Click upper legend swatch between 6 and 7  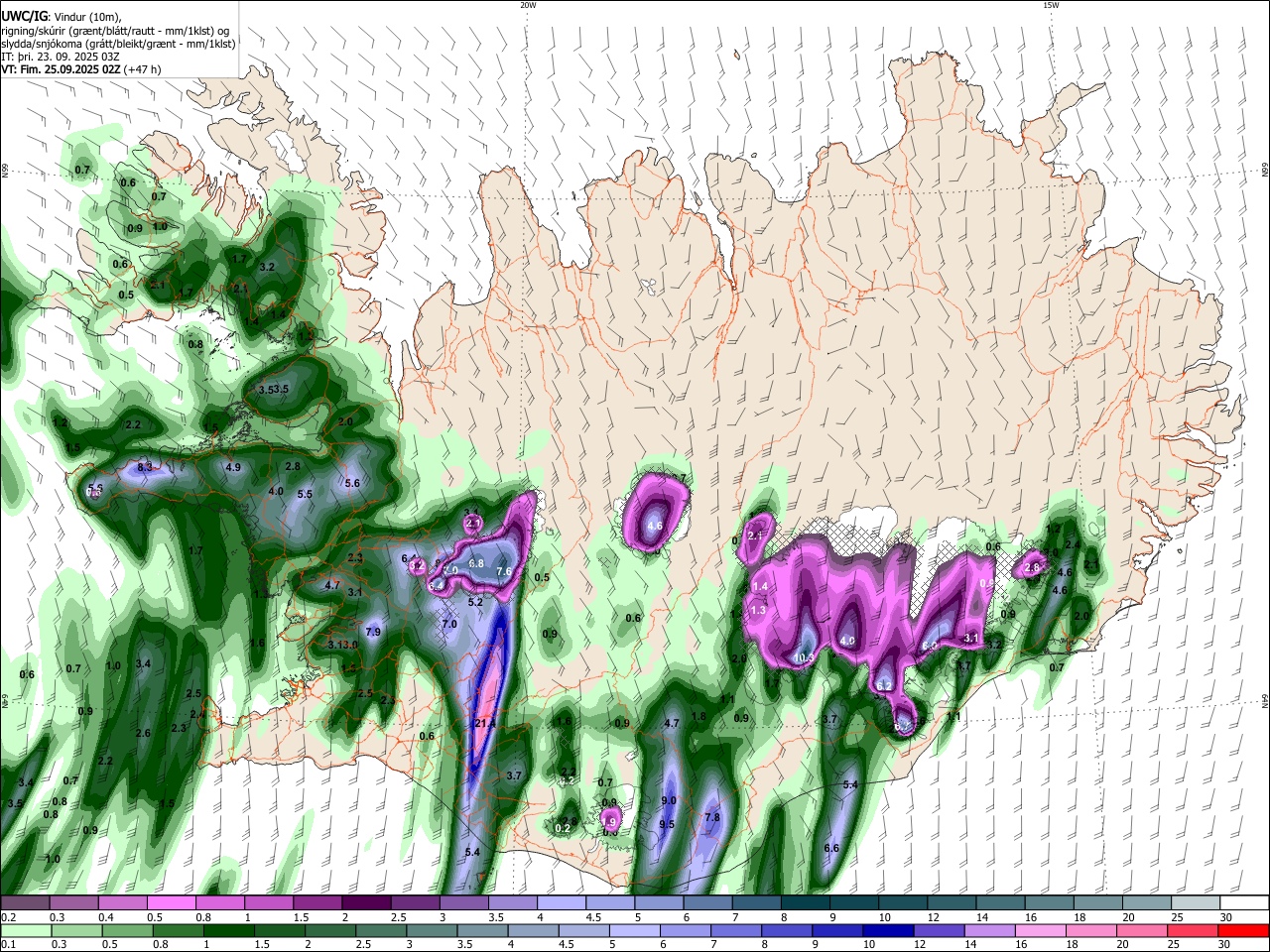706,903
